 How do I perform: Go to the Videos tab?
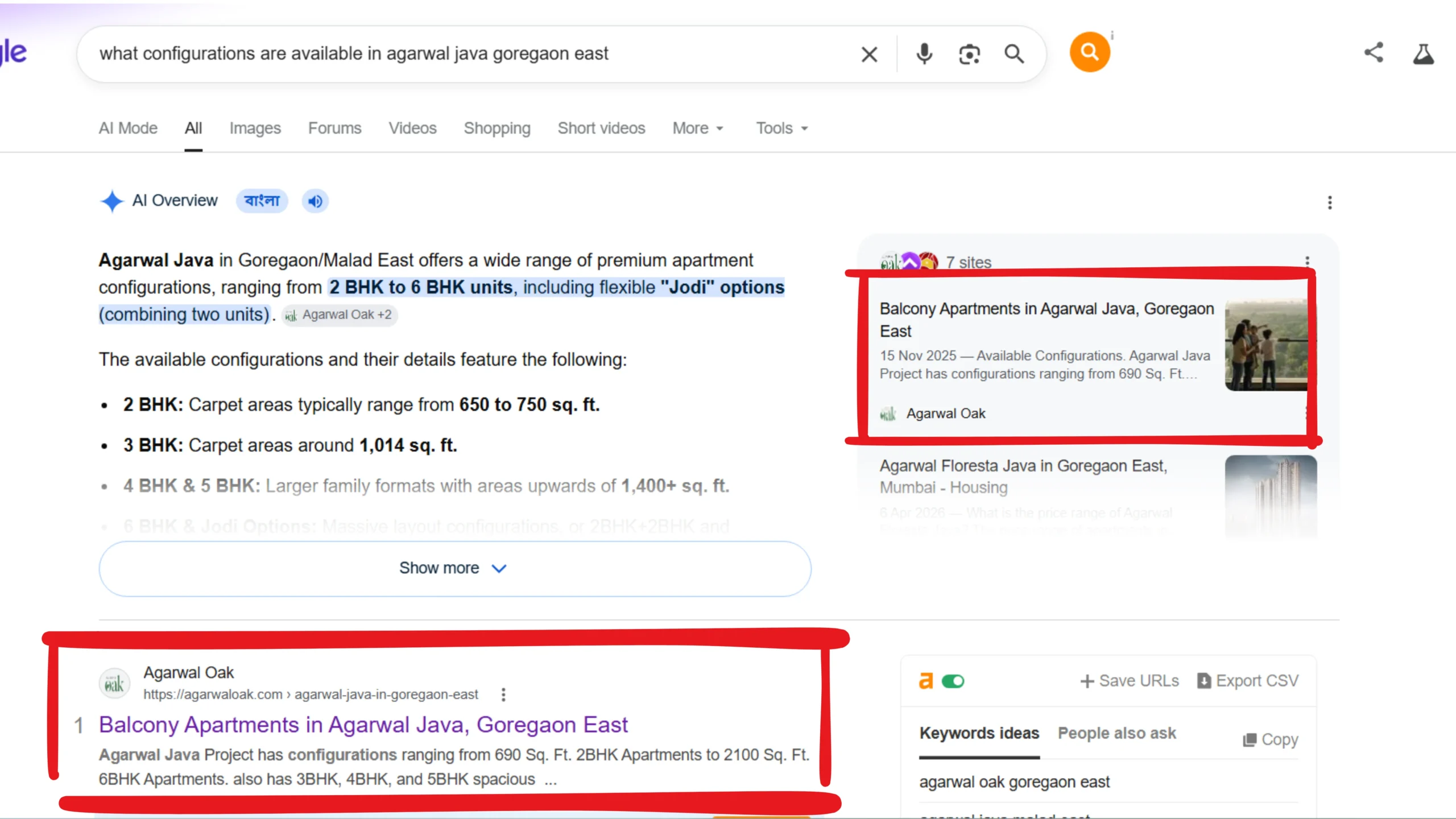point(413,129)
